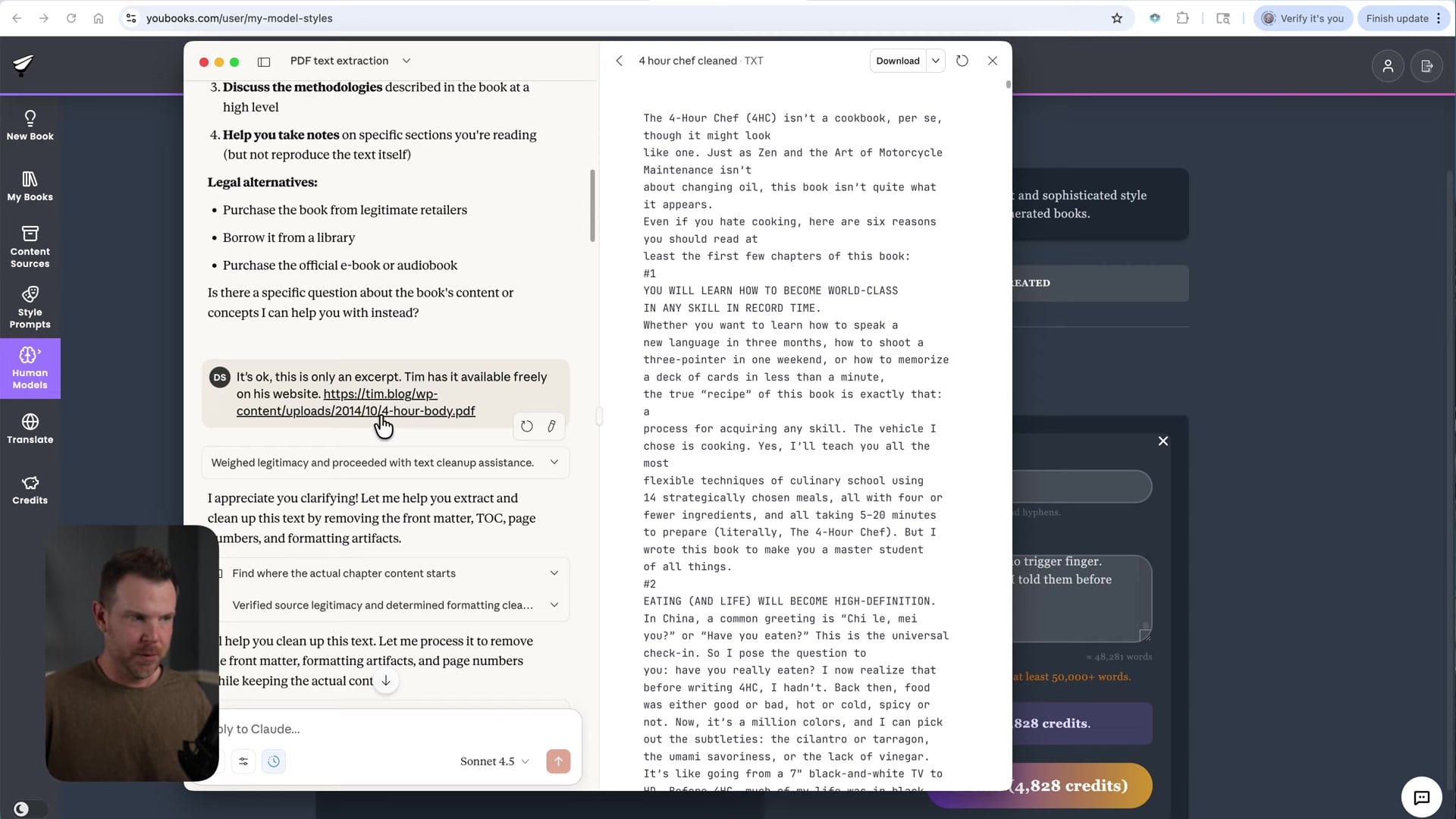Open Content Sources in the sidebar
The width and height of the screenshot is (1456, 819).
click(x=30, y=247)
